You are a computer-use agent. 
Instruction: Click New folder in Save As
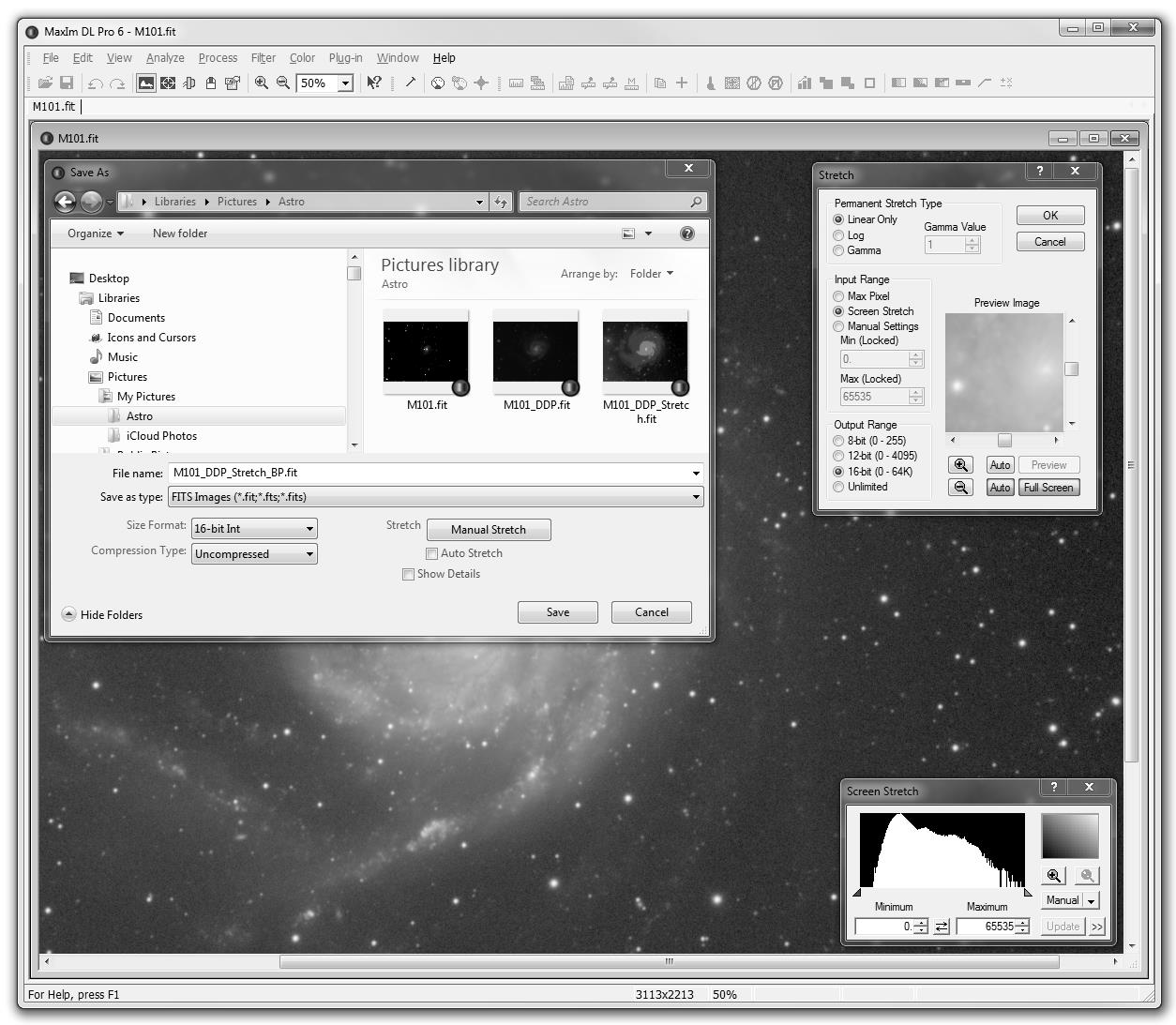[180, 234]
